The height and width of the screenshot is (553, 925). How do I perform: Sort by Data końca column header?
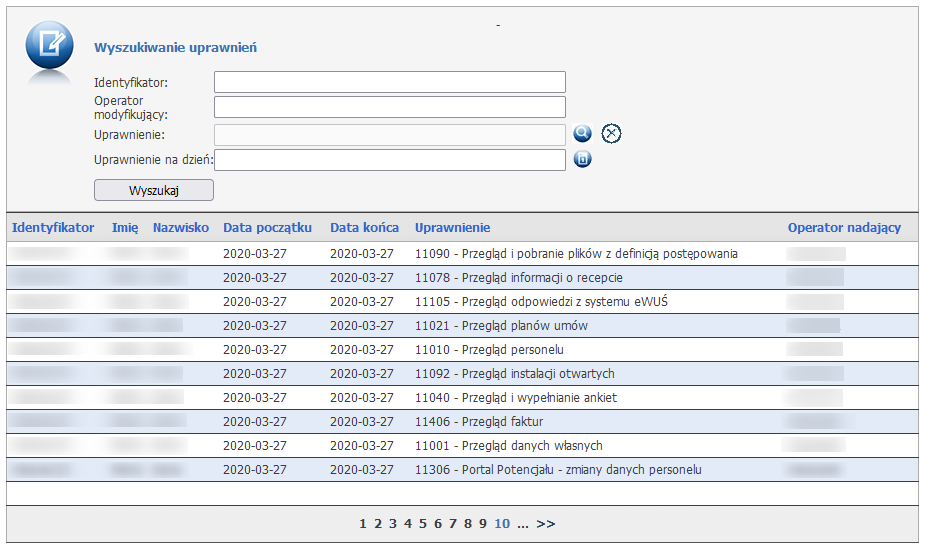click(x=364, y=228)
